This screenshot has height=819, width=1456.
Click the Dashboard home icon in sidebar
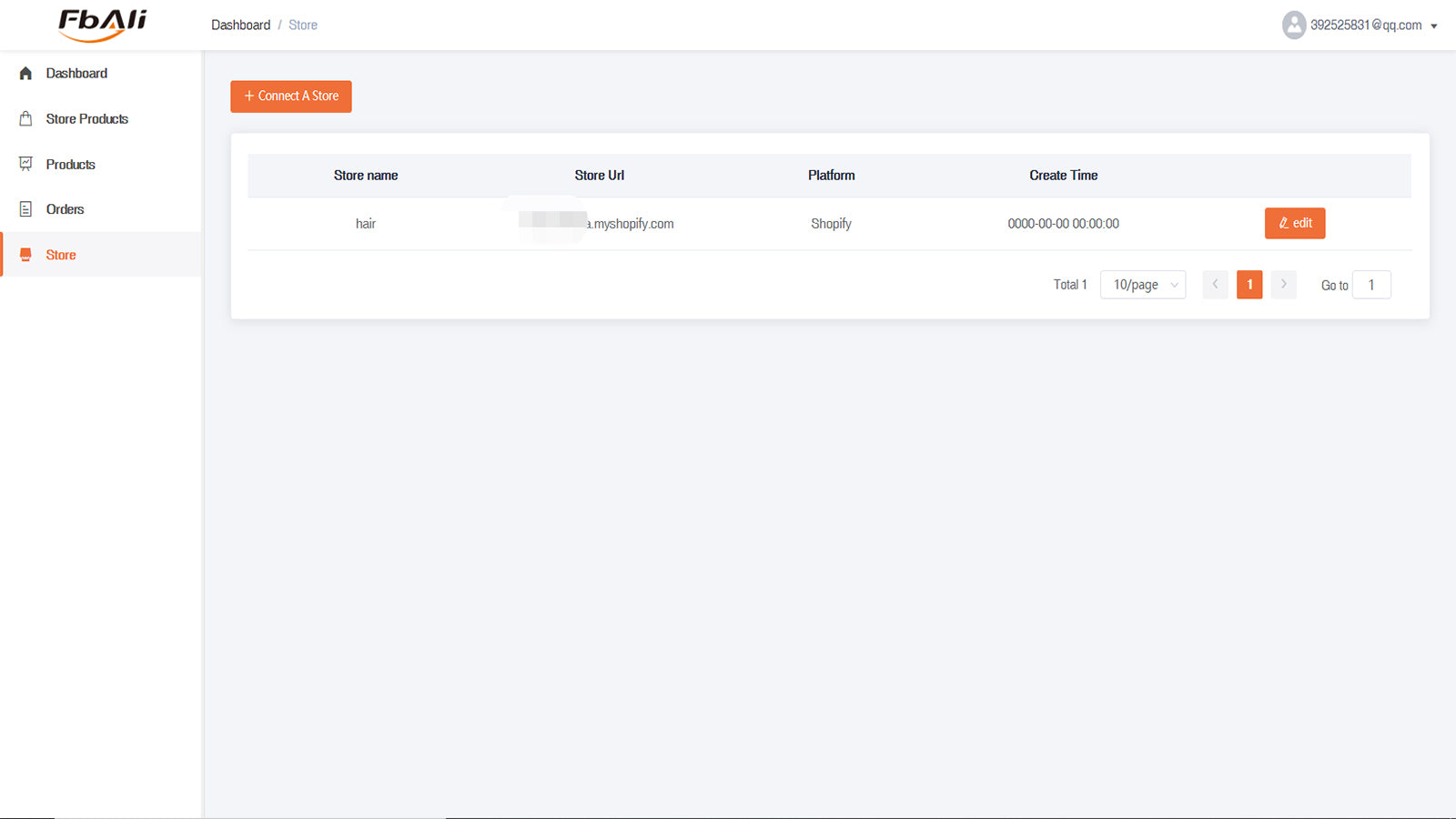pos(25,73)
